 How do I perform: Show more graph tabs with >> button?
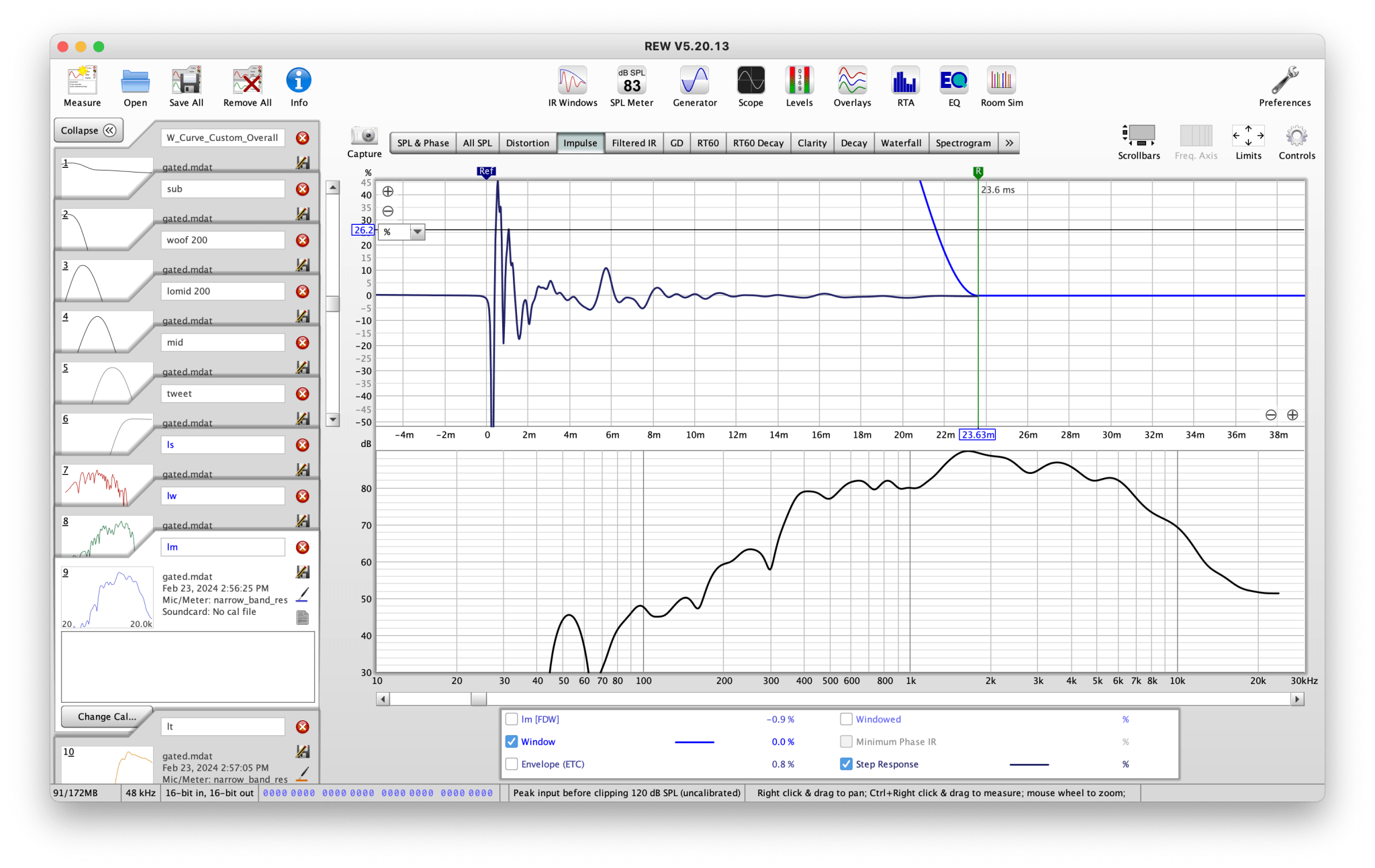tap(1008, 143)
